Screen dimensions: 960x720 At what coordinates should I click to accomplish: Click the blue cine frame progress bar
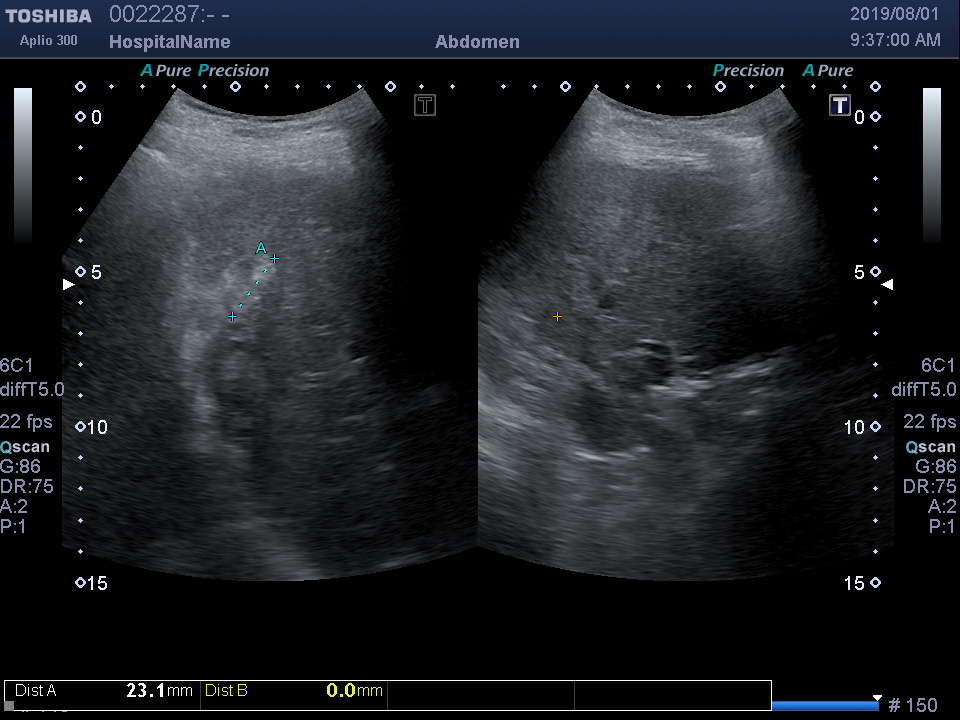click(x=824, y=706)
